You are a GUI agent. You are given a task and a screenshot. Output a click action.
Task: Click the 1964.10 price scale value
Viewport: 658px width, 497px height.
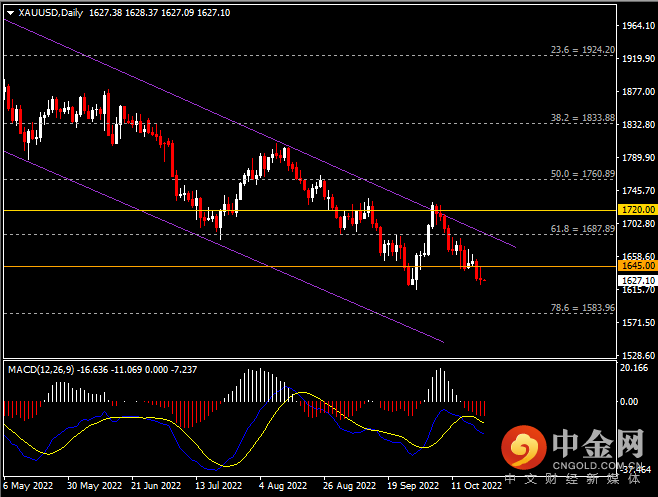click(638, 26)
